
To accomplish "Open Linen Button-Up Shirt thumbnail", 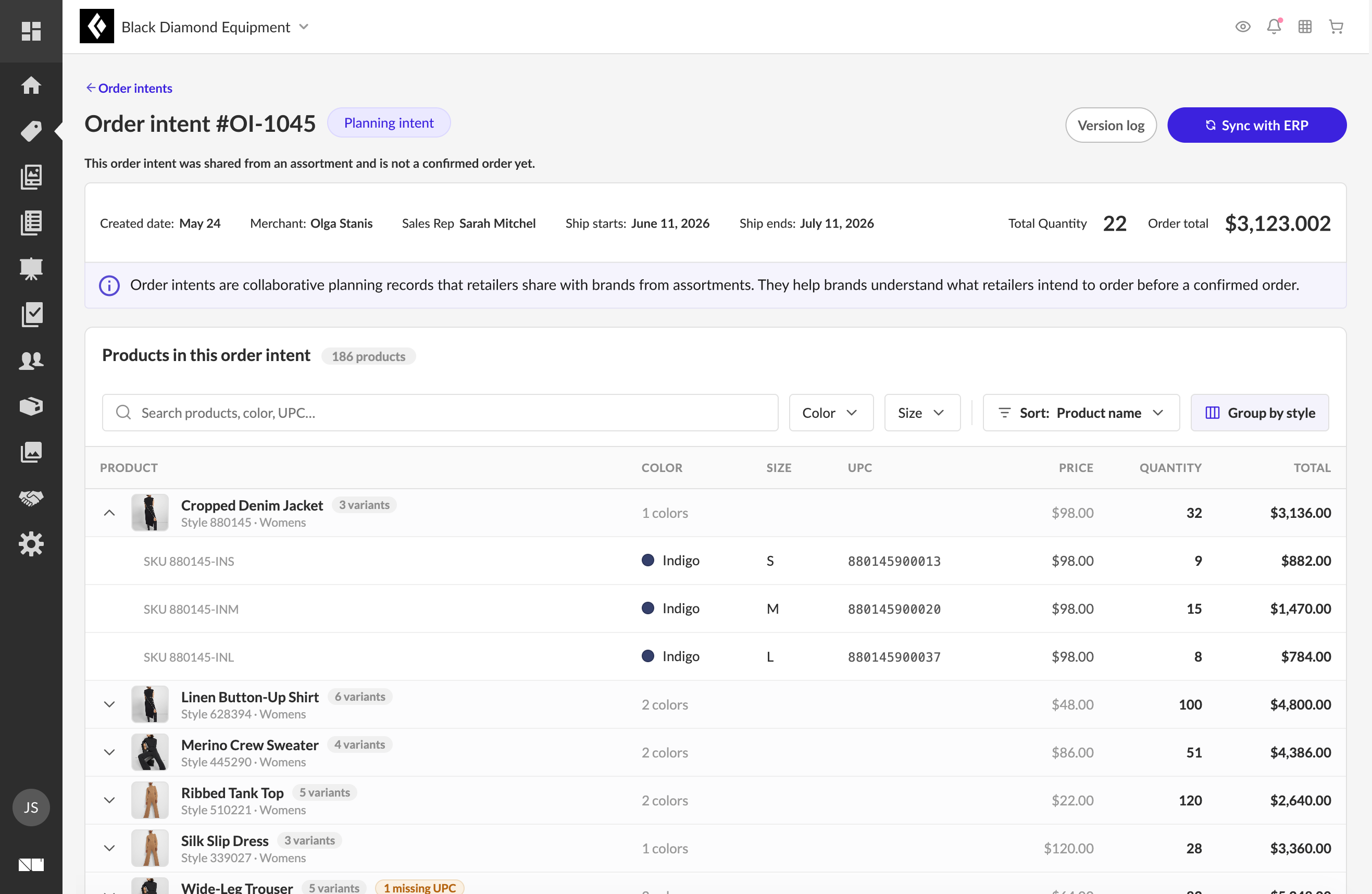I will pos(150,704).
